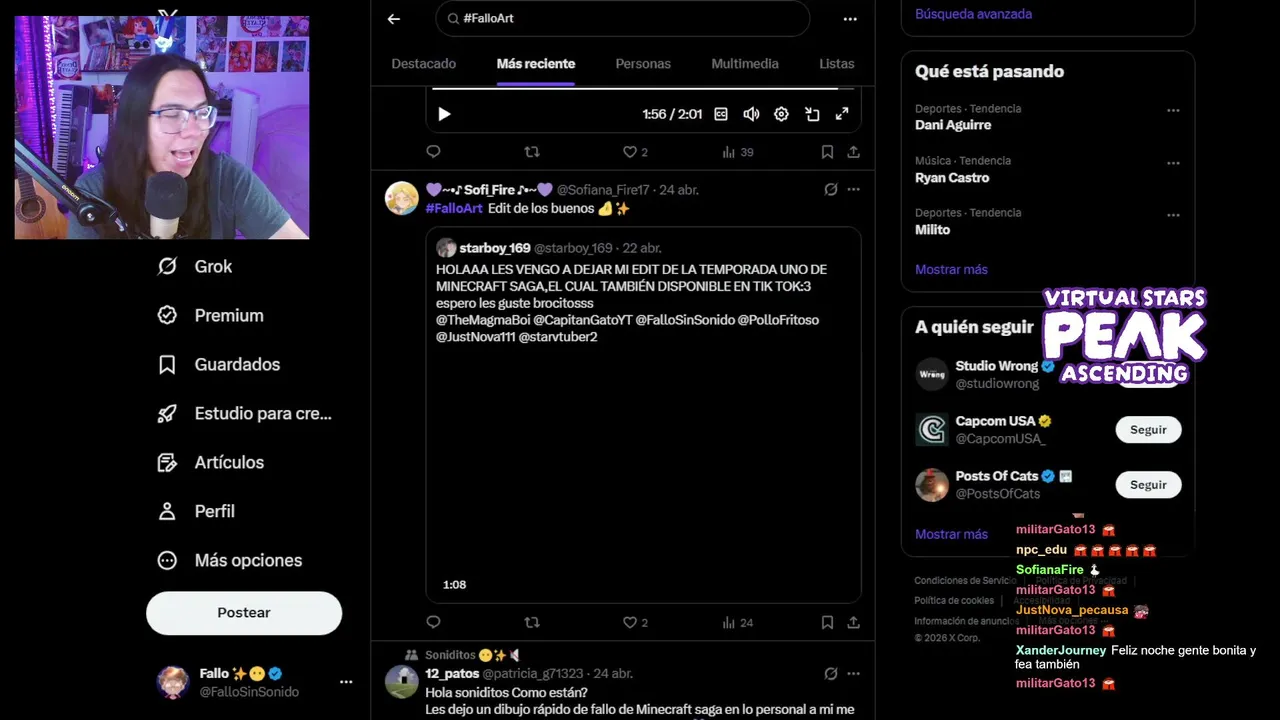Screen dimensions: 1280x720
Task: Open more menu on 12_patos post
Action: (x=853, y=673)
